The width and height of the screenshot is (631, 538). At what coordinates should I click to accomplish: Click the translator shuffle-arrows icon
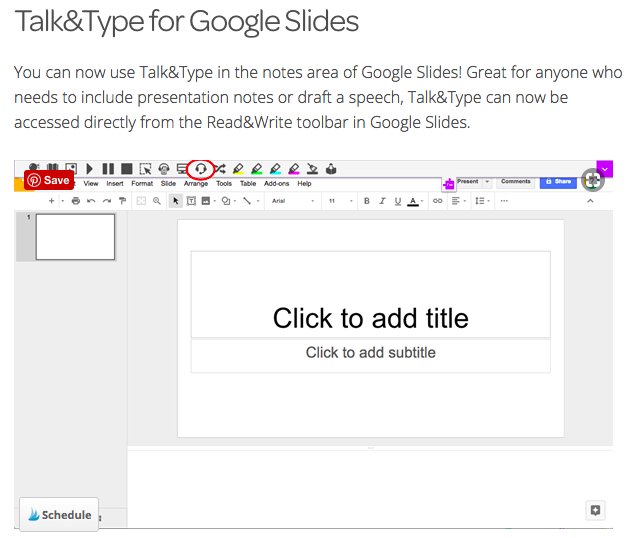tap(220, 169)
